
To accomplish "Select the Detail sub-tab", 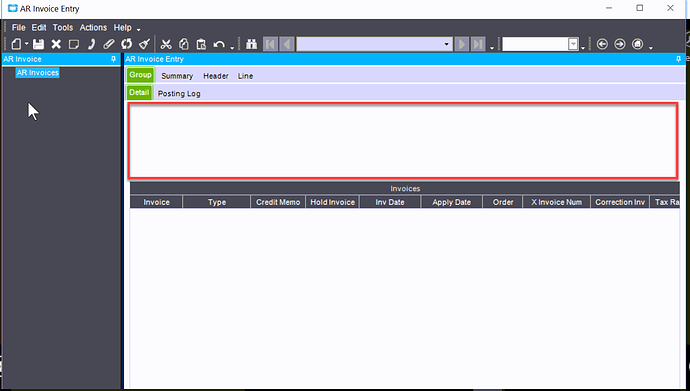I will click(x=139, y=93).
